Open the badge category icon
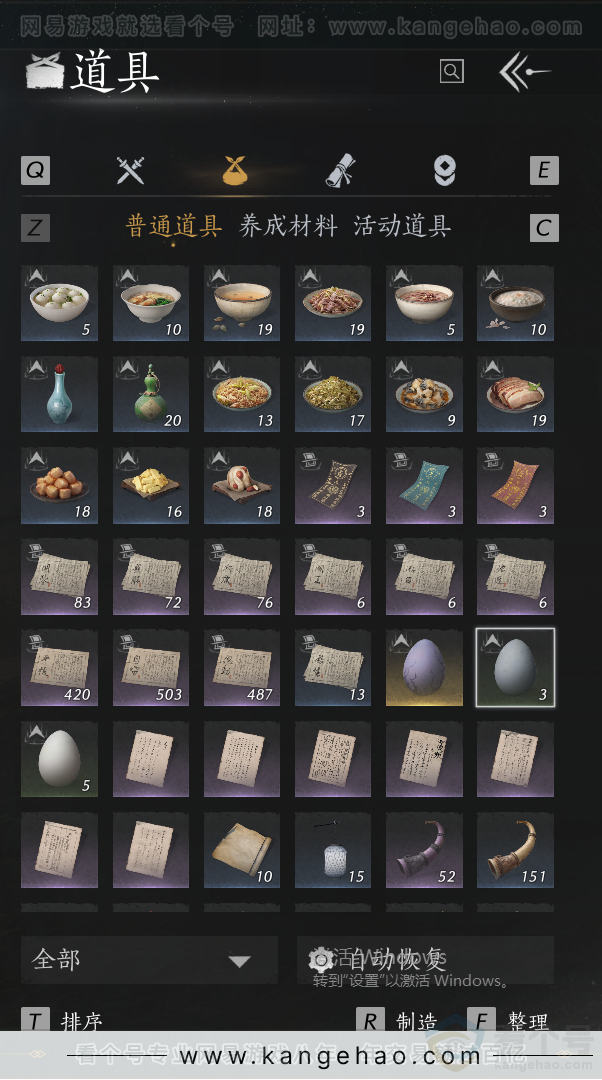602x1080 pixels. click(445, 170)
